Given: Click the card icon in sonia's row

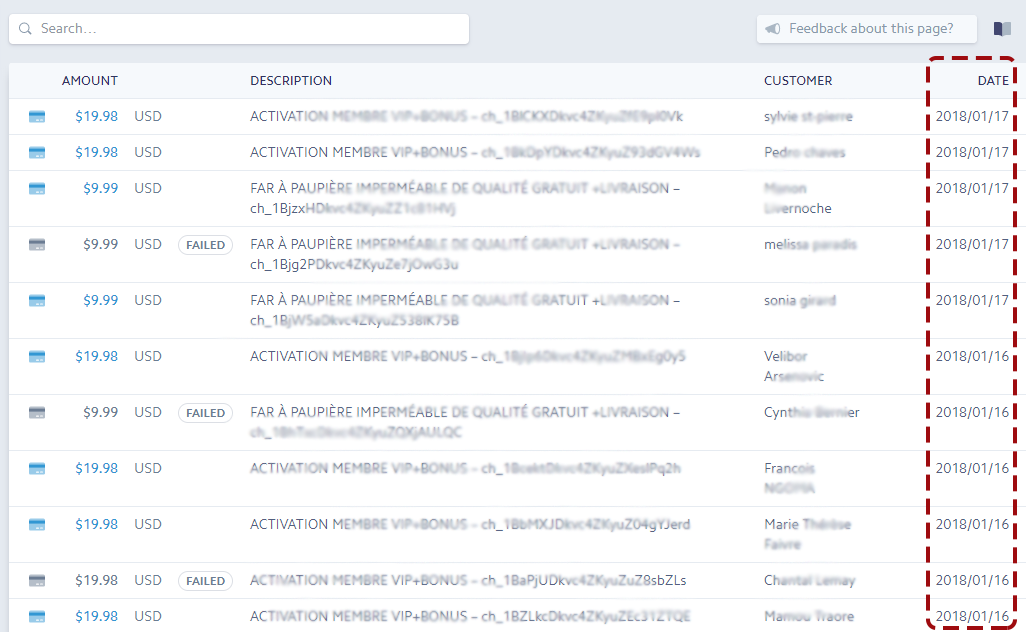Looking at the screenshot, I should click(37, 300).
